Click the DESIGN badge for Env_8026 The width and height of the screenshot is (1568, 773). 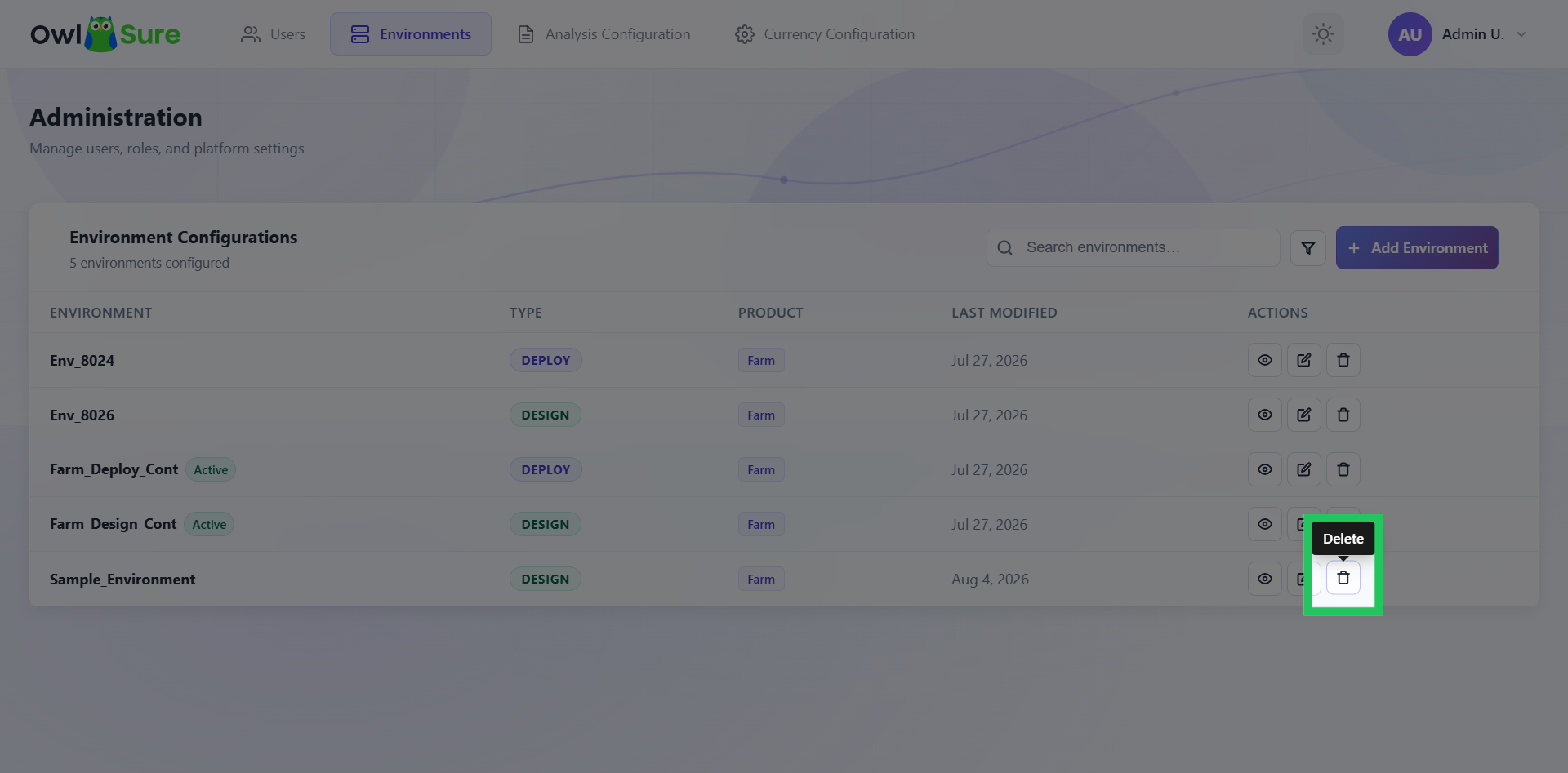[546, 415]
